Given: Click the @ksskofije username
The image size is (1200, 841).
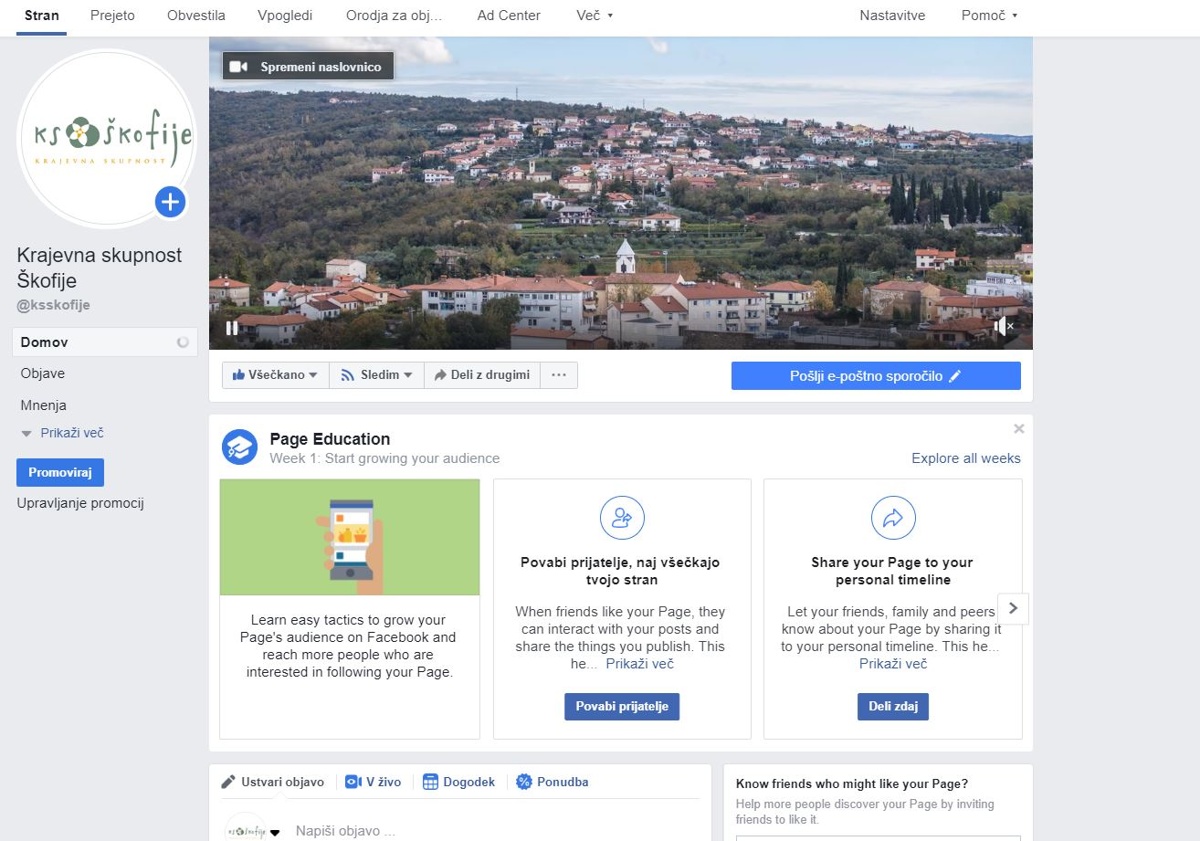Looking at the screenshot, I should click(53, 305).
